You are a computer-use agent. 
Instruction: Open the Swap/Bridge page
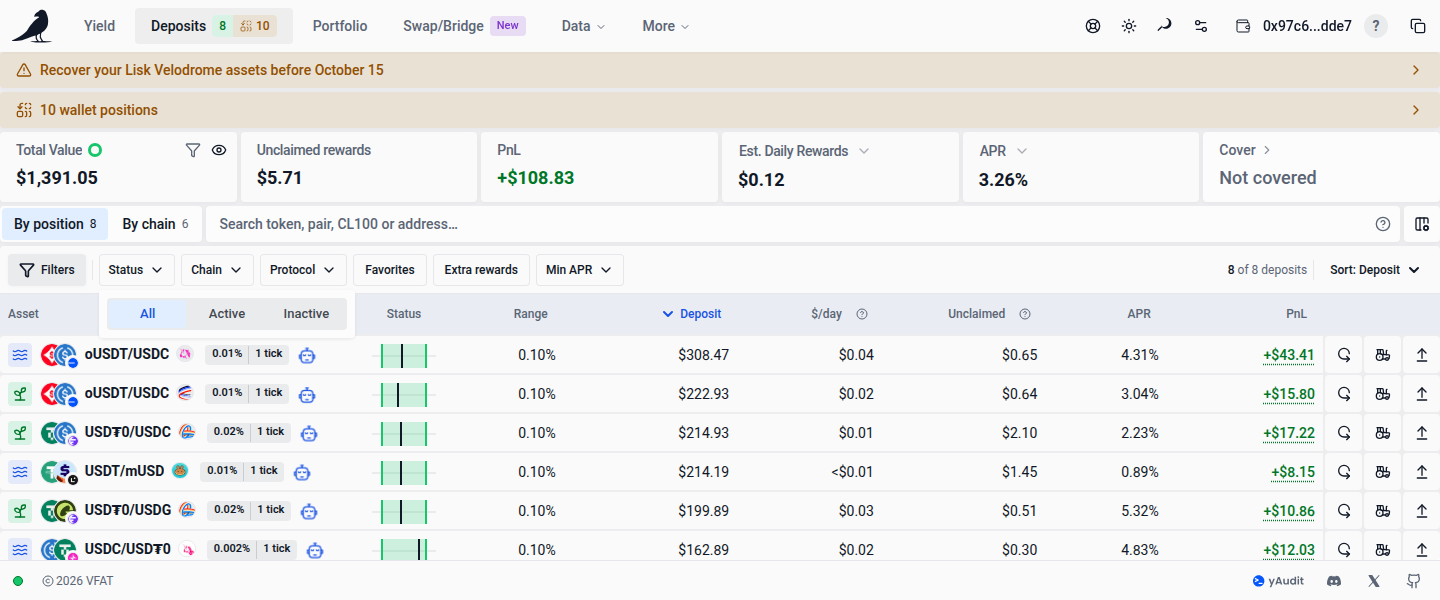464,26
